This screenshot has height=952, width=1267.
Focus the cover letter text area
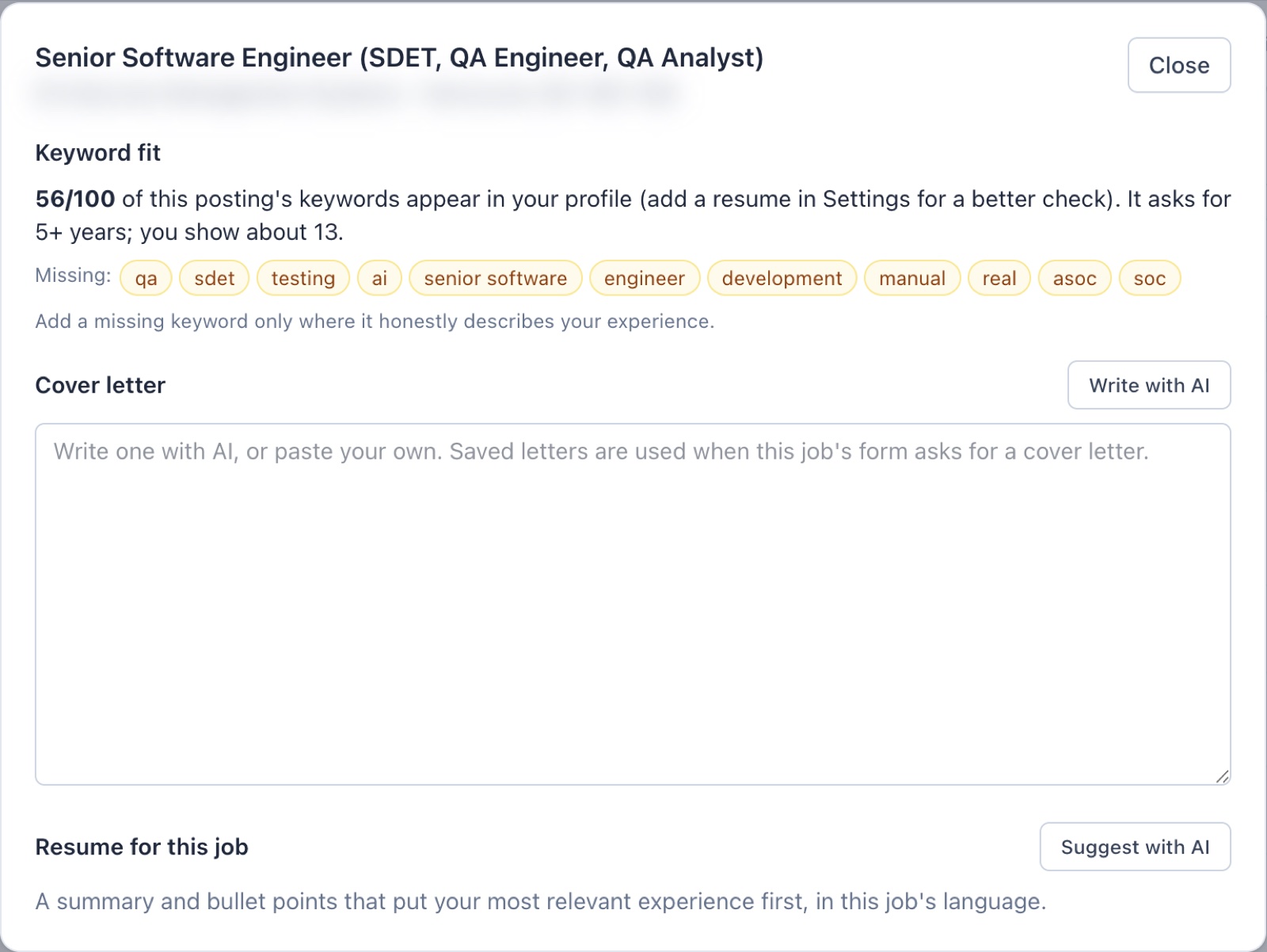click(x=633, y=604)
